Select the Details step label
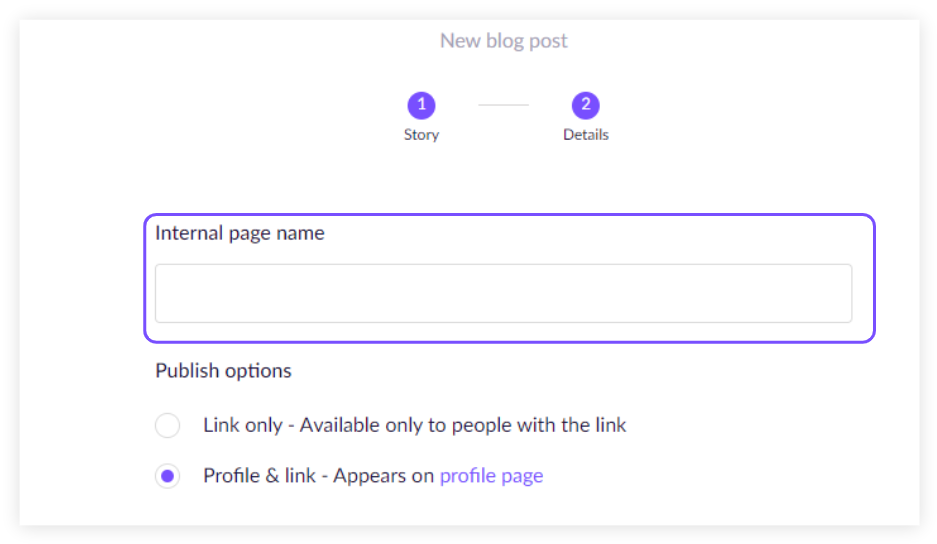 point(585,134)
